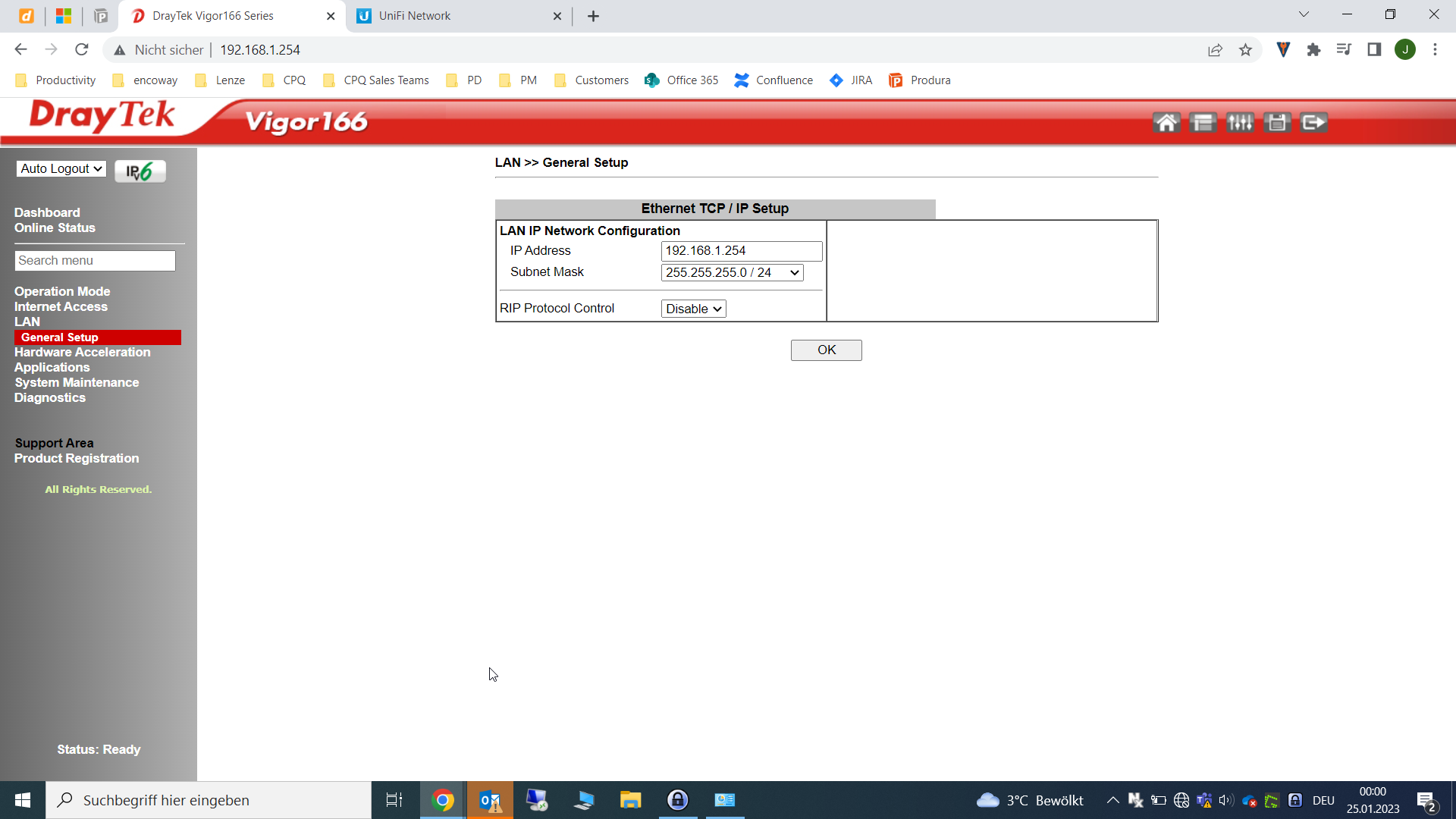Open the Product Registration link
This screenshot has height=819, width=1456.
tap(77, 458)
